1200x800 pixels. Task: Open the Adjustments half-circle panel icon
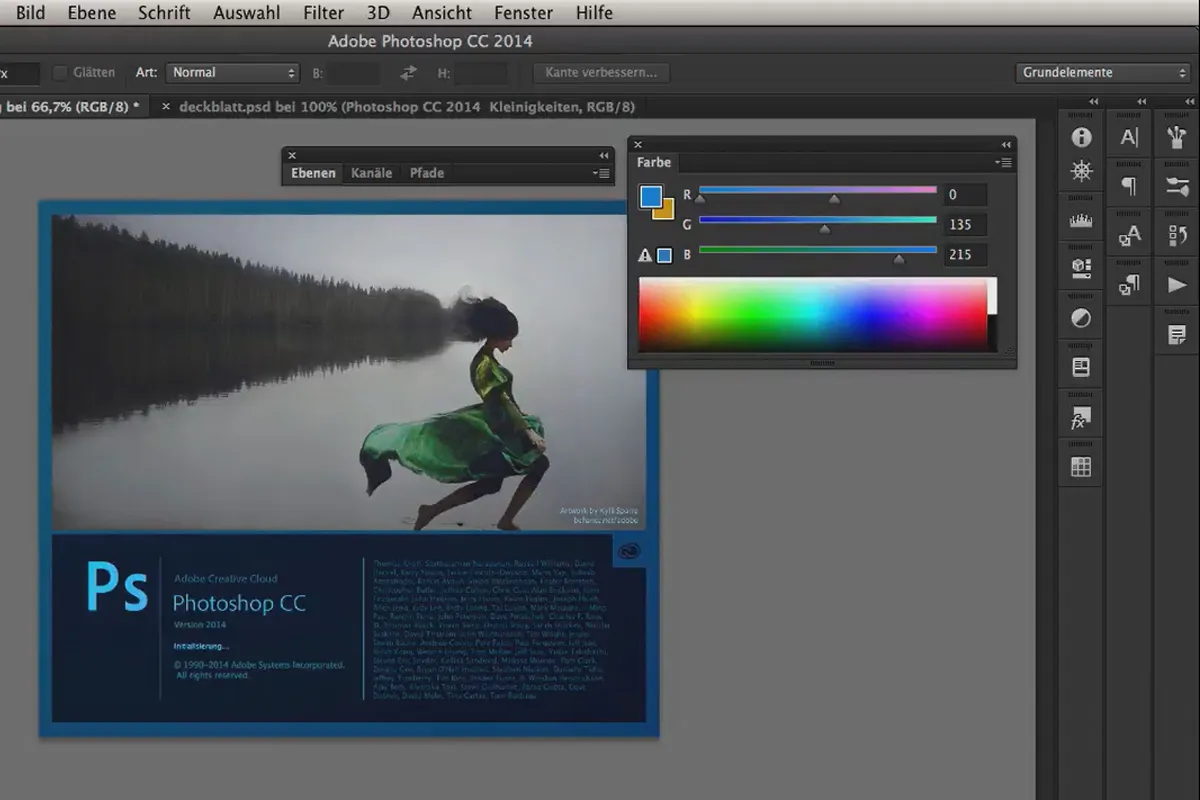(1081, 318)
